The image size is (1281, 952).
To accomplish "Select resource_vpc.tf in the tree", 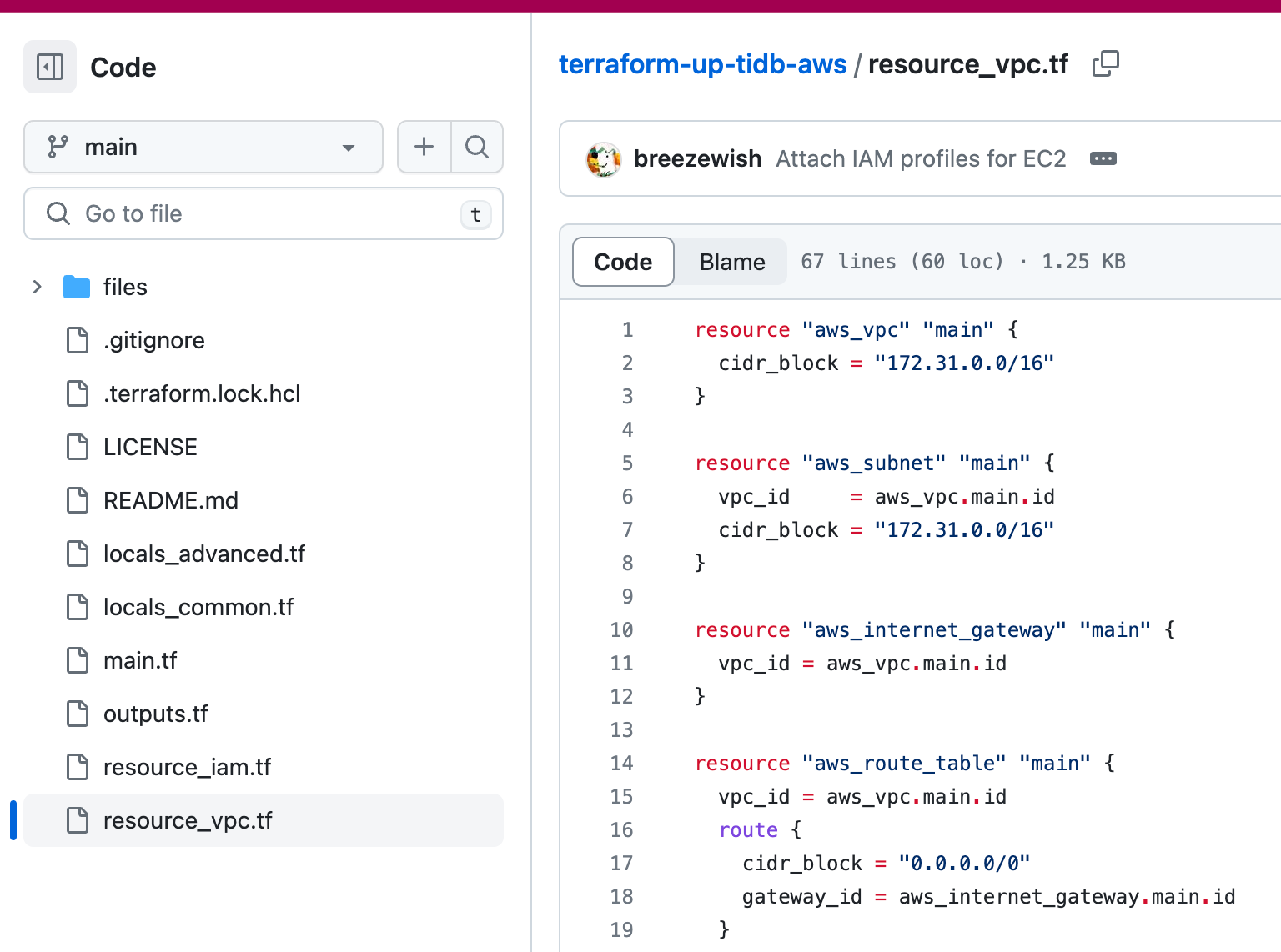I will [264, 820].
